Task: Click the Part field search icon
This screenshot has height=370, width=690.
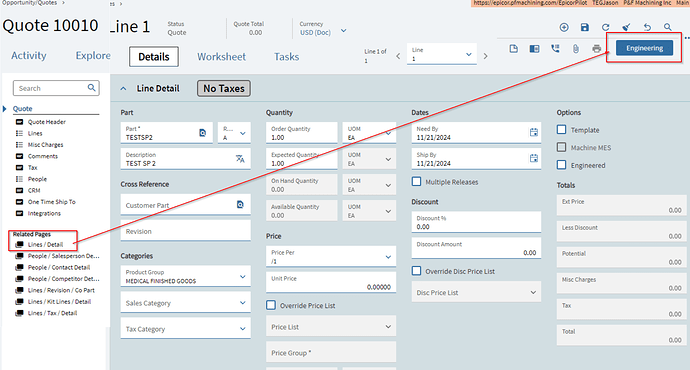Action: [202, 133]
